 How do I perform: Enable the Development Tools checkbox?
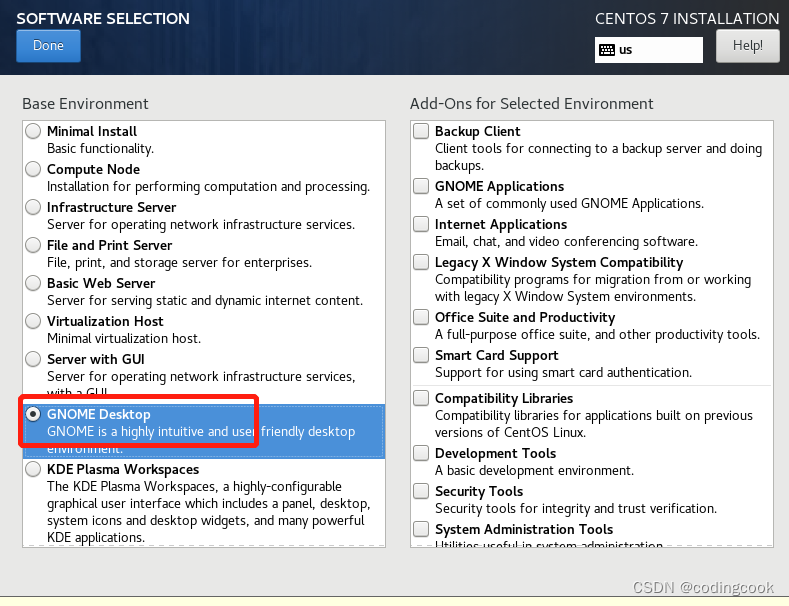coord(421,453)
